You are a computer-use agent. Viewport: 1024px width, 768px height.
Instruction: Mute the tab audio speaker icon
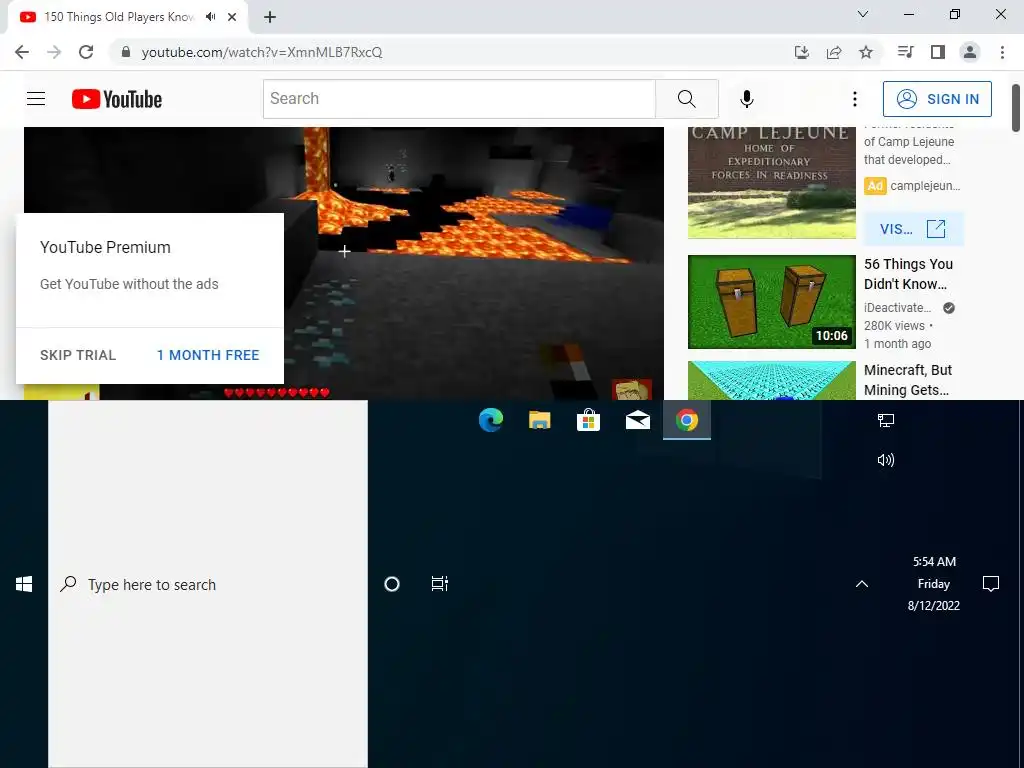[x=210, y=17]
